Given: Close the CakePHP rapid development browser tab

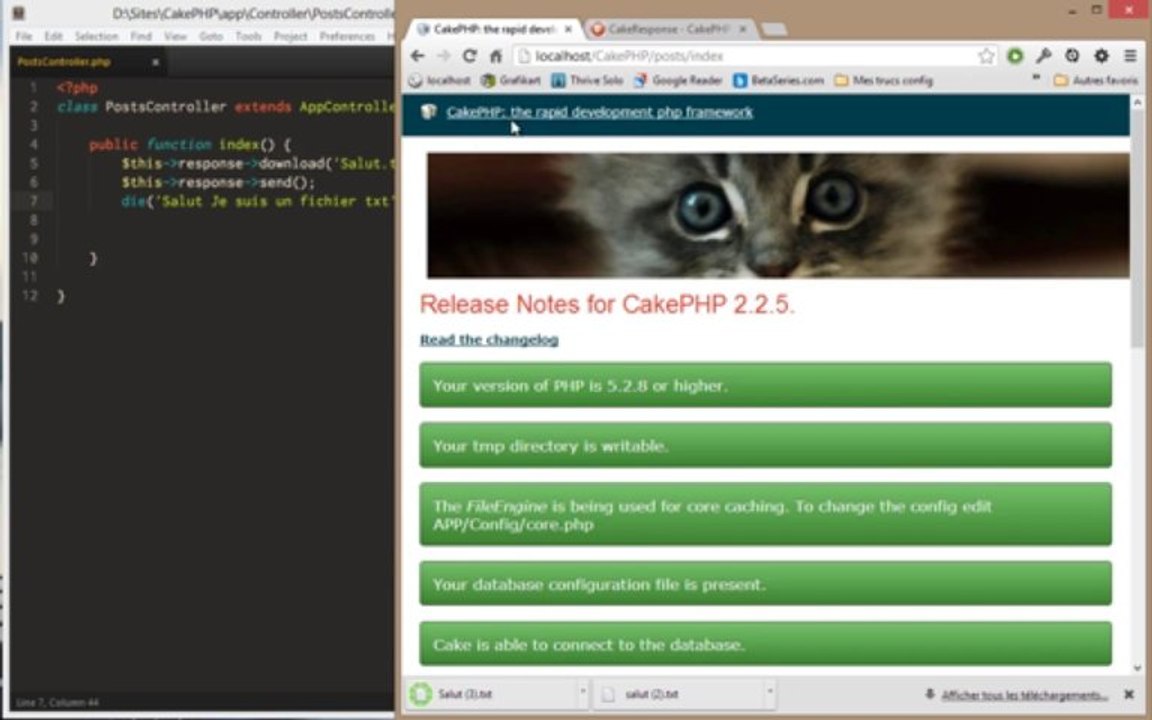Looking at the screenshot, I should tap(568, 29).
